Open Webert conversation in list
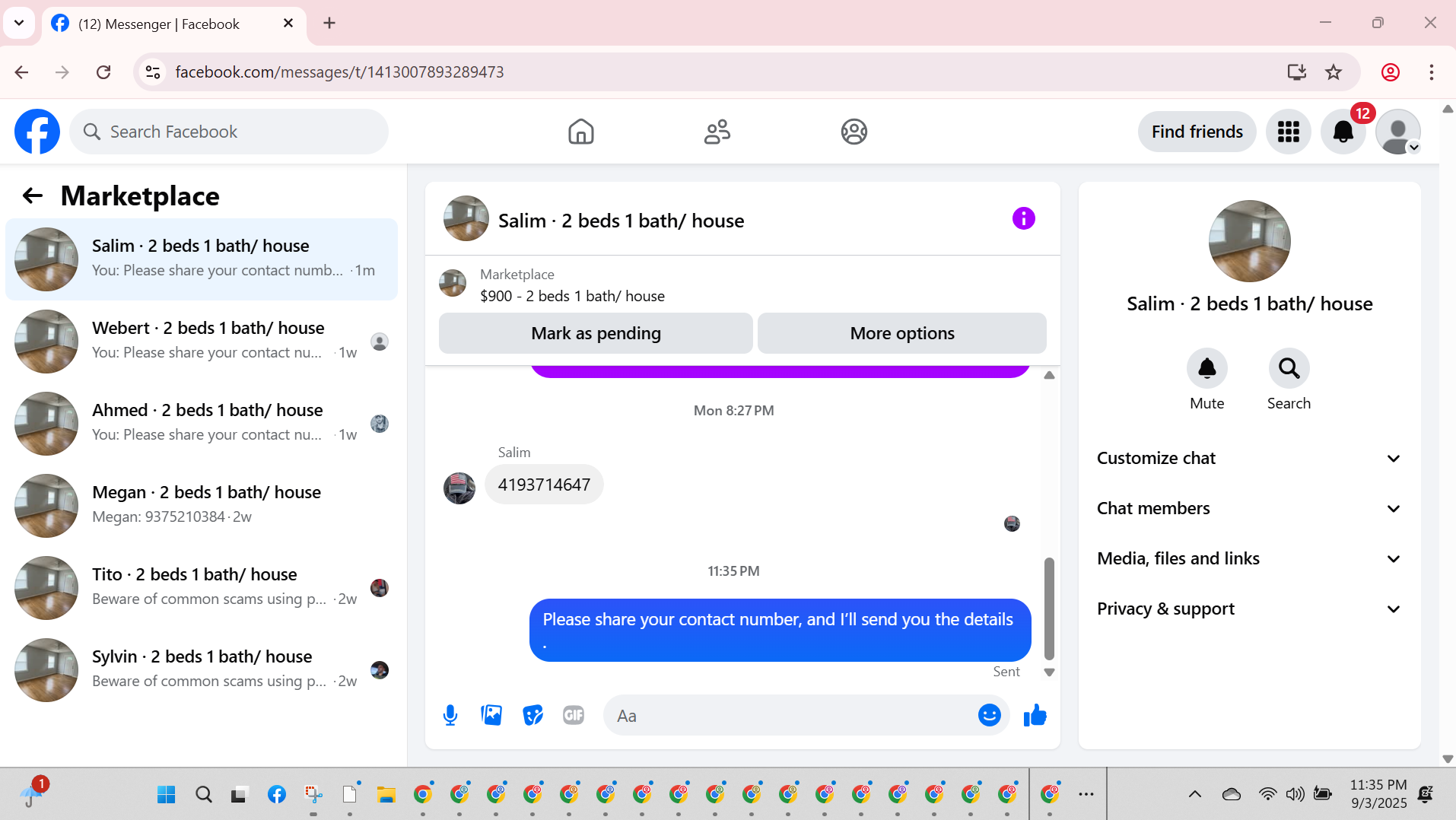This screenshot has width=1456, height=820. point(202,341)
